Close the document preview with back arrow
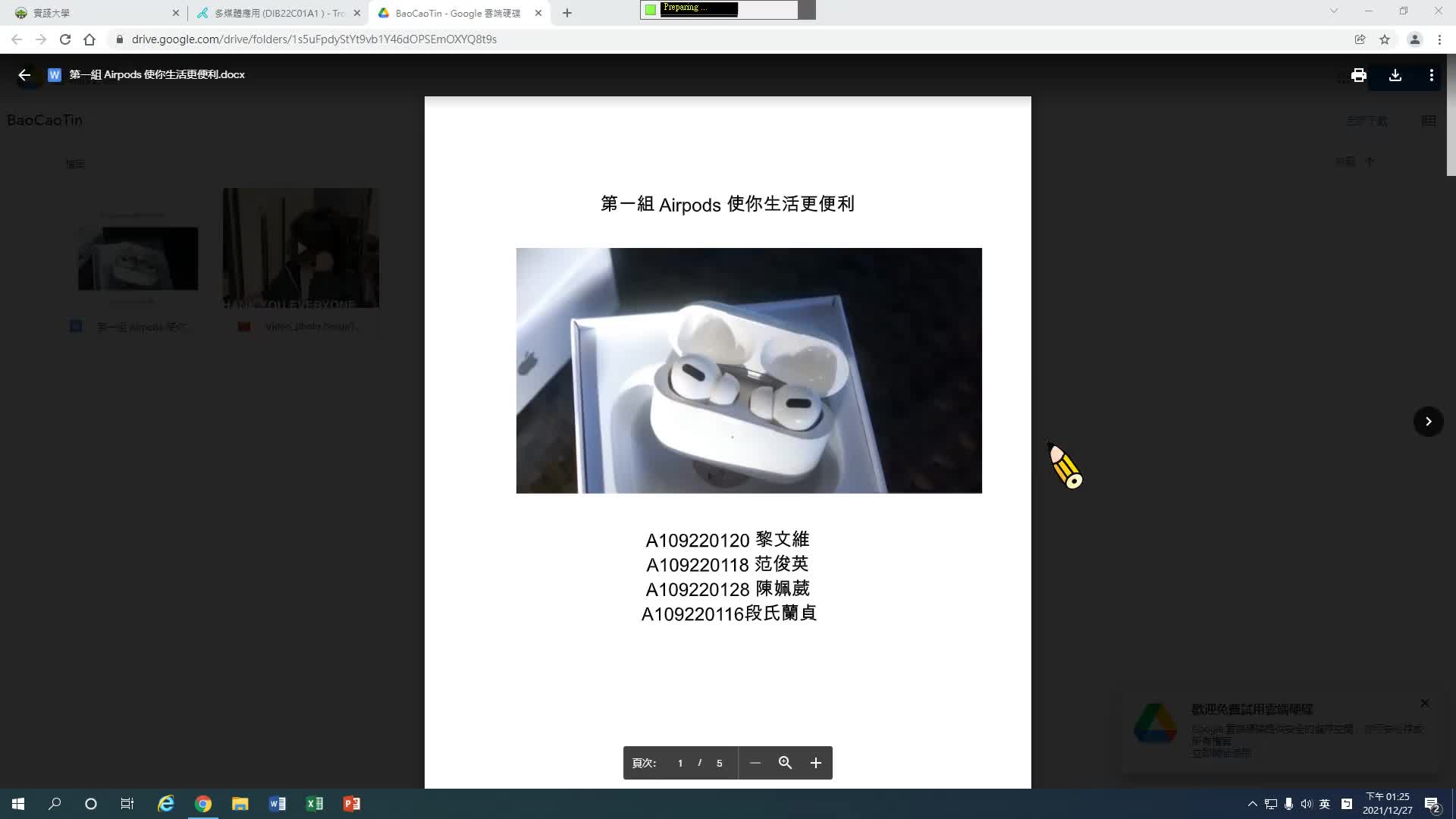1456x819 pixels. 24,74
